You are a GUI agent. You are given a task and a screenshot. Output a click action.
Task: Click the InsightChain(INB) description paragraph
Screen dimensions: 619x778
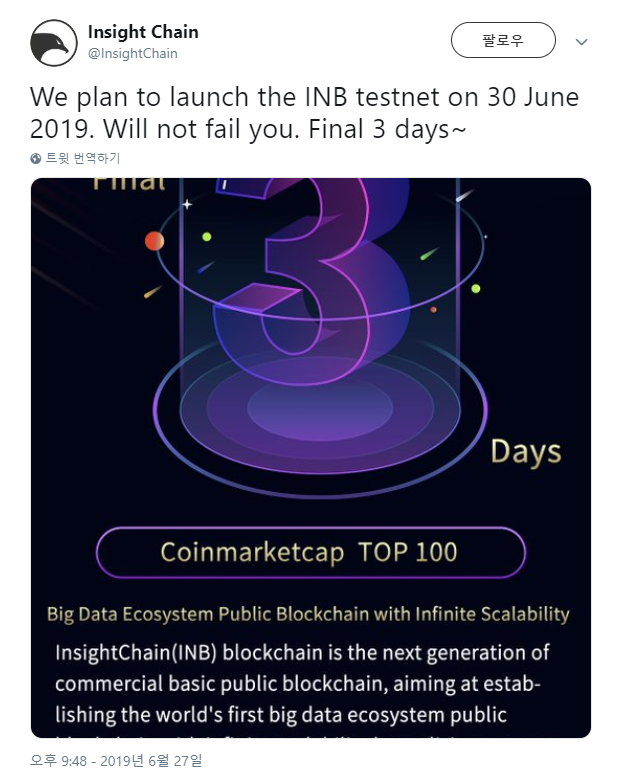[302, 684]
